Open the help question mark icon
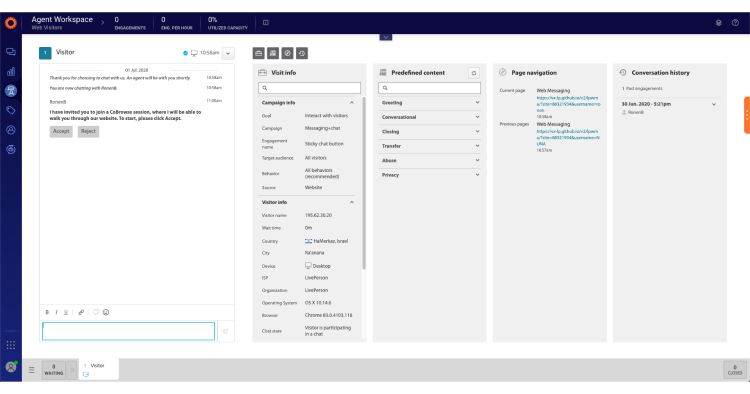 735,22
